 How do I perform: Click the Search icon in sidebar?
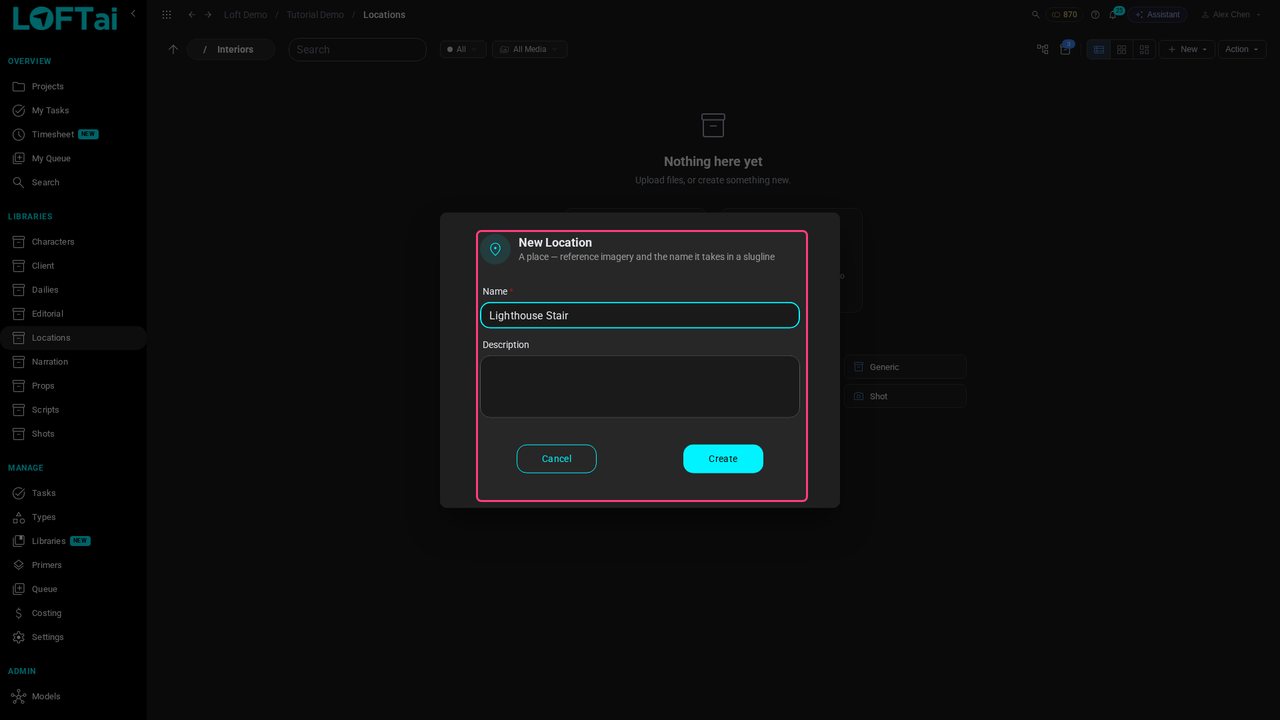click(18, 183)
